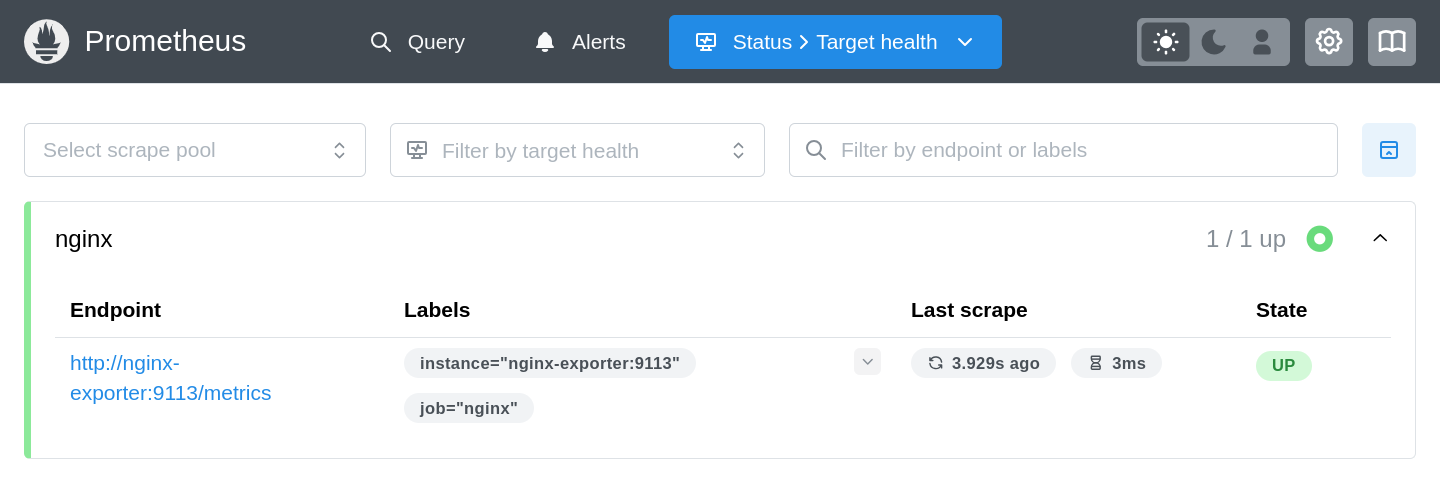Click the bell icon next to Alerts
Screen dimensions: 1440x493
(x=545, y=42)
